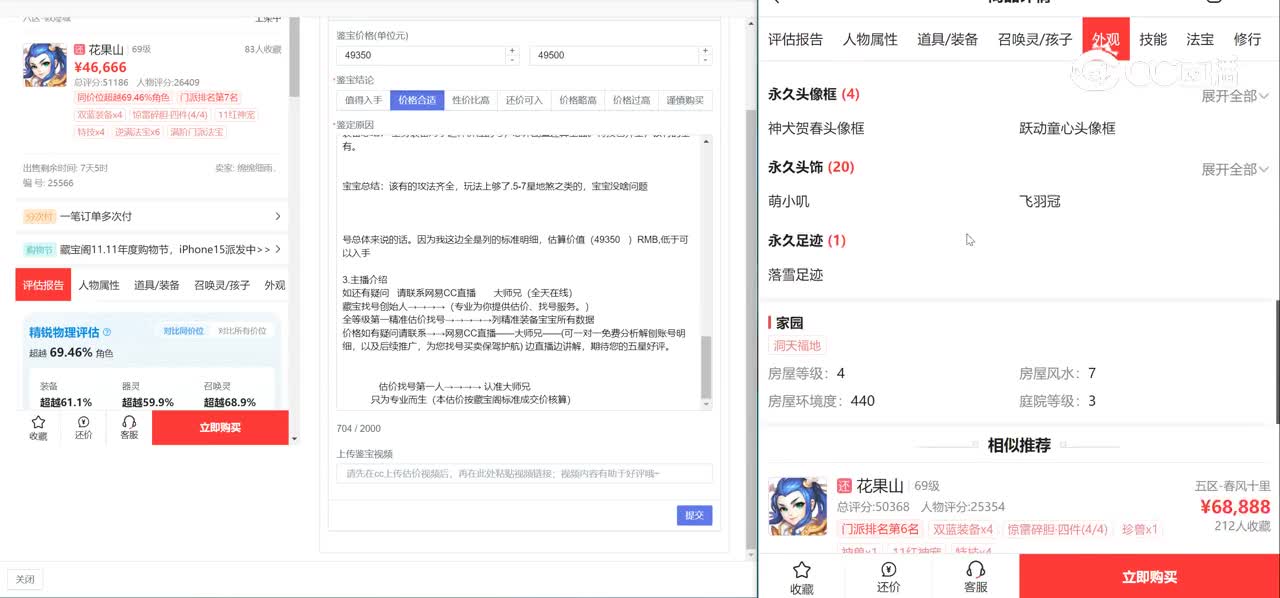The image size is (1280, 598).
Task: Expand all 永久头饰 items
Action: tap(1234, 169)
